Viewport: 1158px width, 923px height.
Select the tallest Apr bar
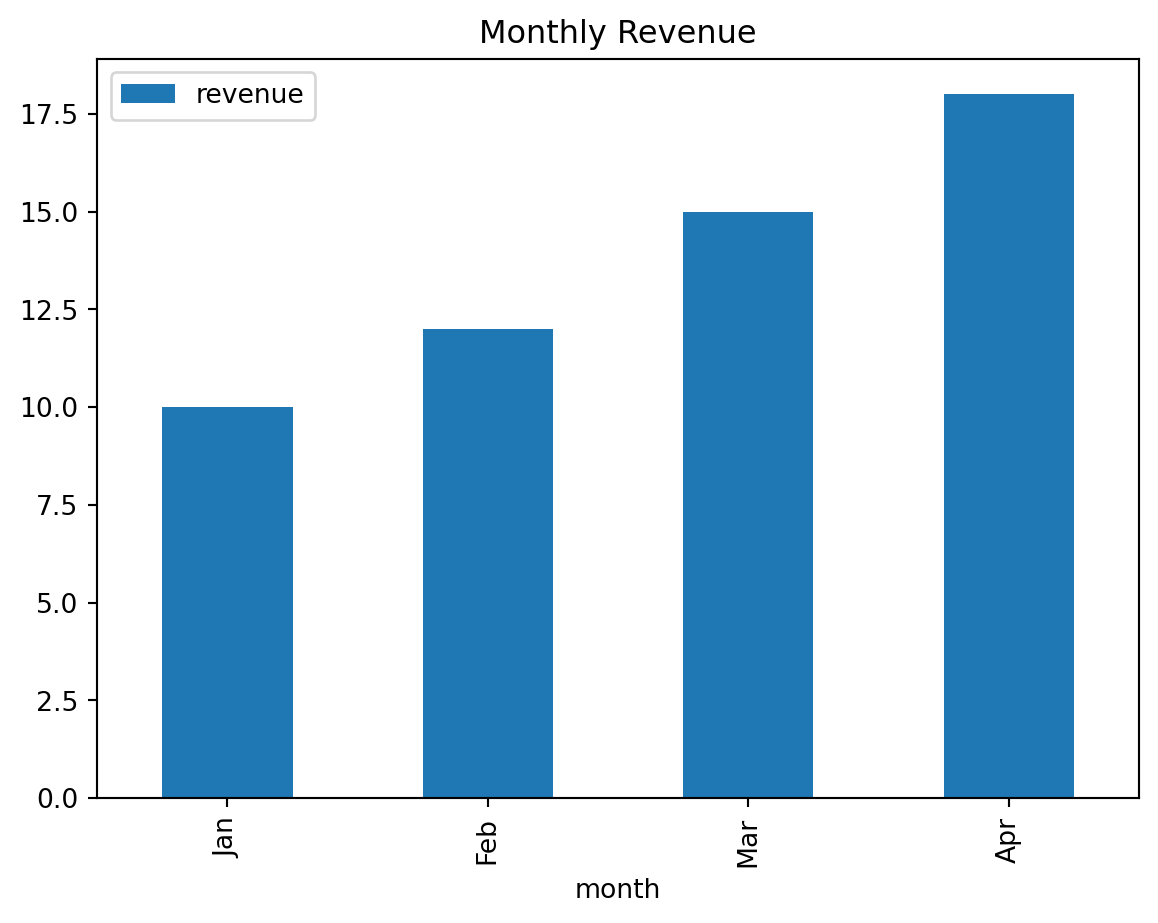click(1008, 446)
